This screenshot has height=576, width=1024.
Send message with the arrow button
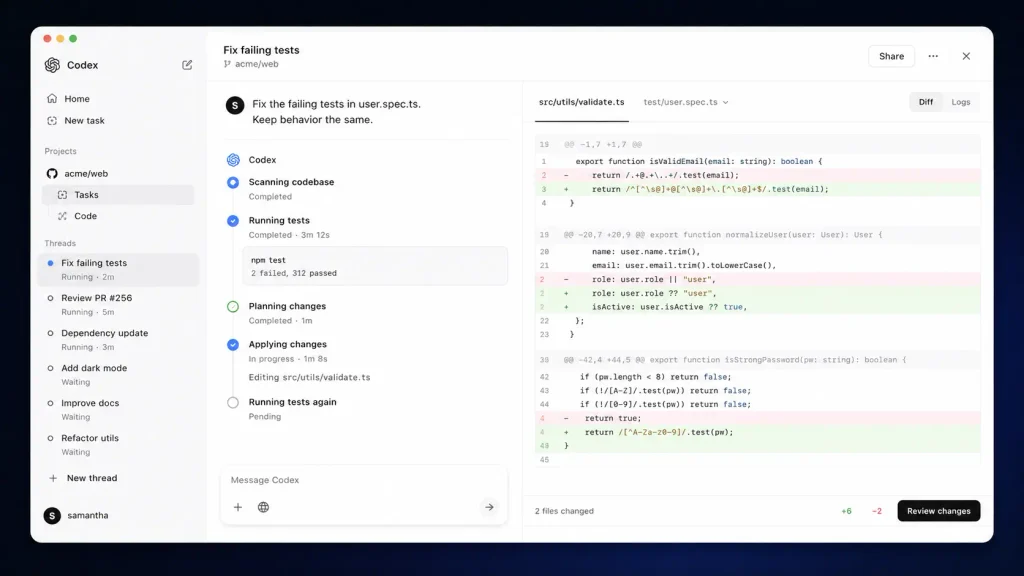coord(489,507)
